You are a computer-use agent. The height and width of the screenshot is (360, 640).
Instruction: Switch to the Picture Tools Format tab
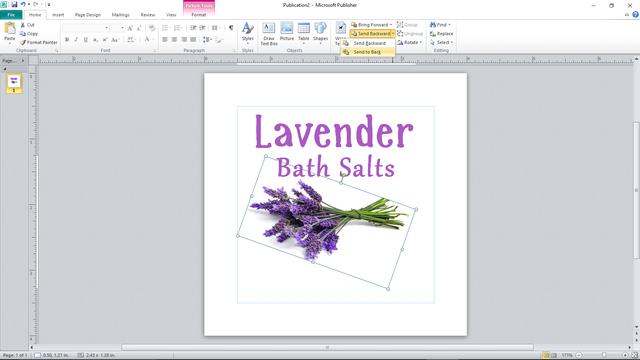(x=199, y=15)
